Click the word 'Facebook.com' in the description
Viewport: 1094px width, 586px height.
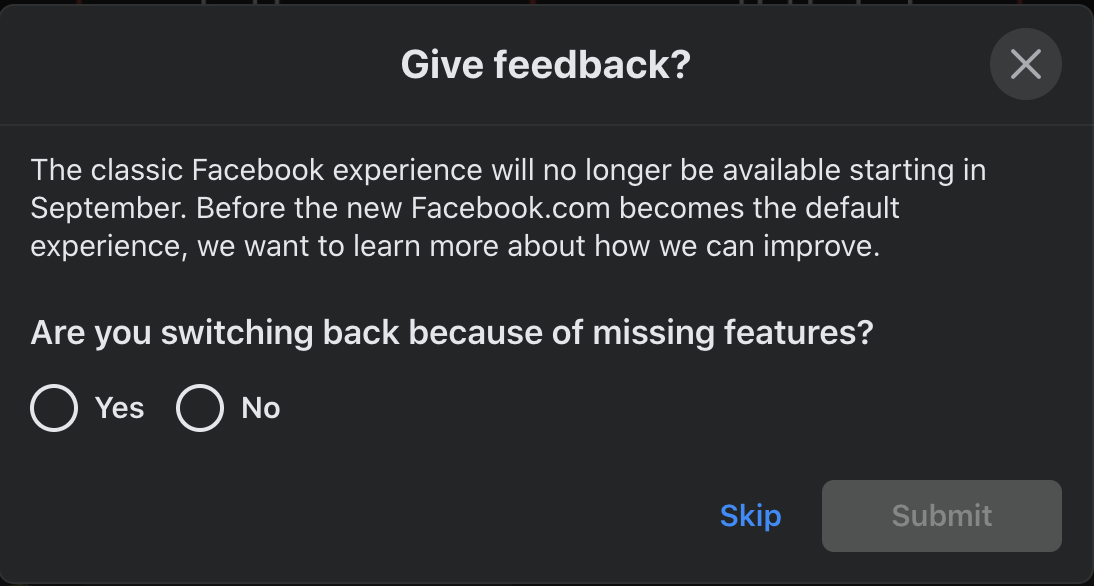pos(511,208)
